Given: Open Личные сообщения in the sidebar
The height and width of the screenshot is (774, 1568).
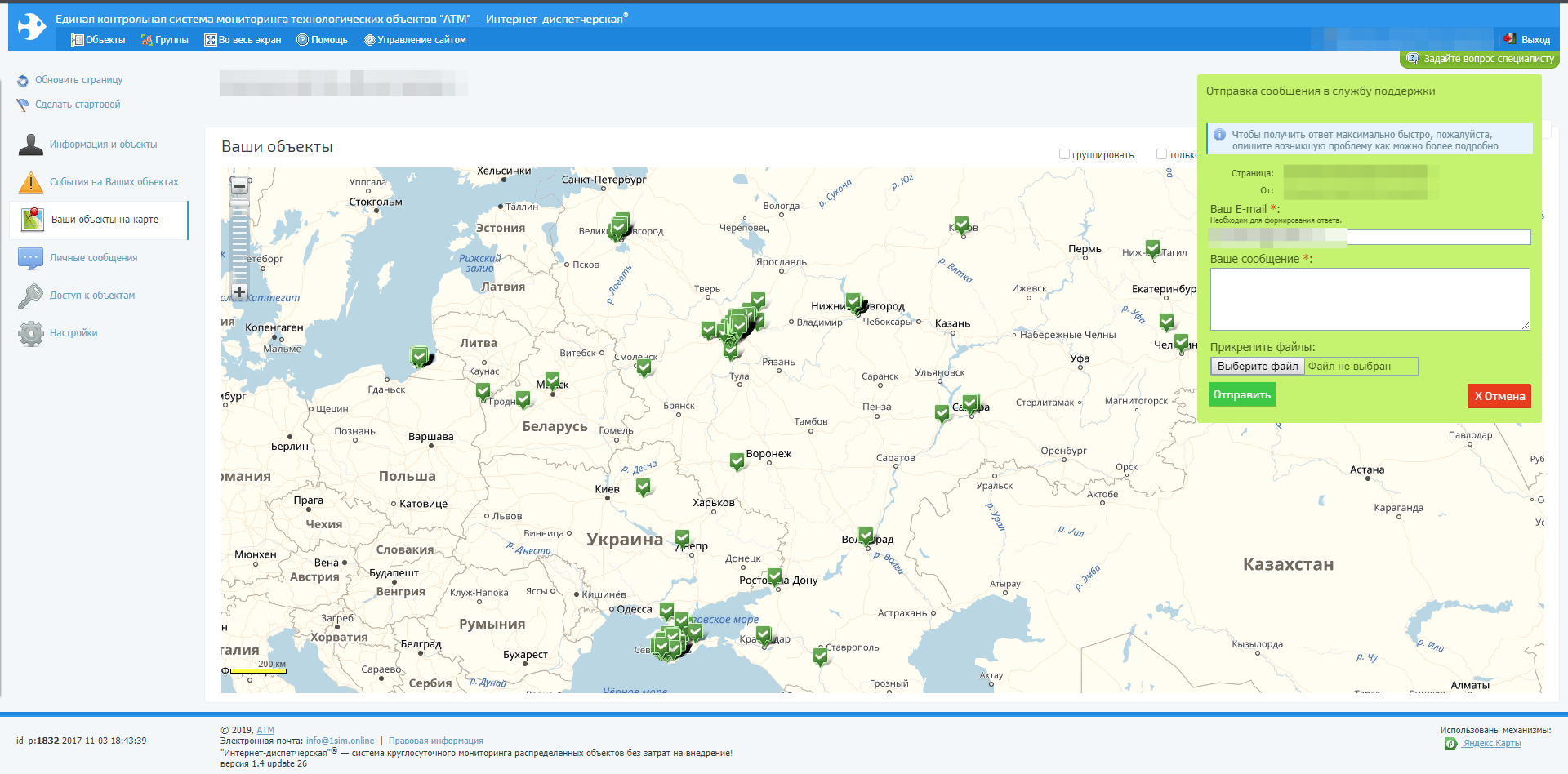Looking at the screenshot, I should pyautogui.click(x=93, y=258).
